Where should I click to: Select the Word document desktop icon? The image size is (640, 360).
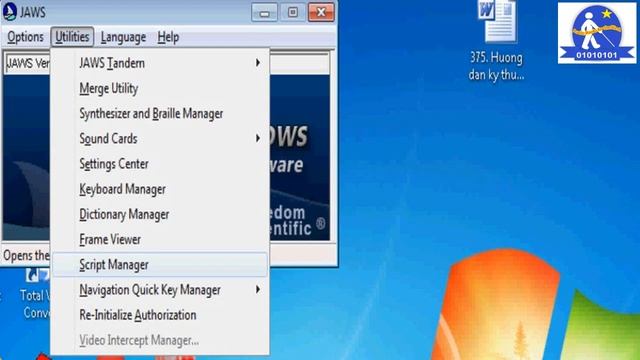click(x=497, y=22)
